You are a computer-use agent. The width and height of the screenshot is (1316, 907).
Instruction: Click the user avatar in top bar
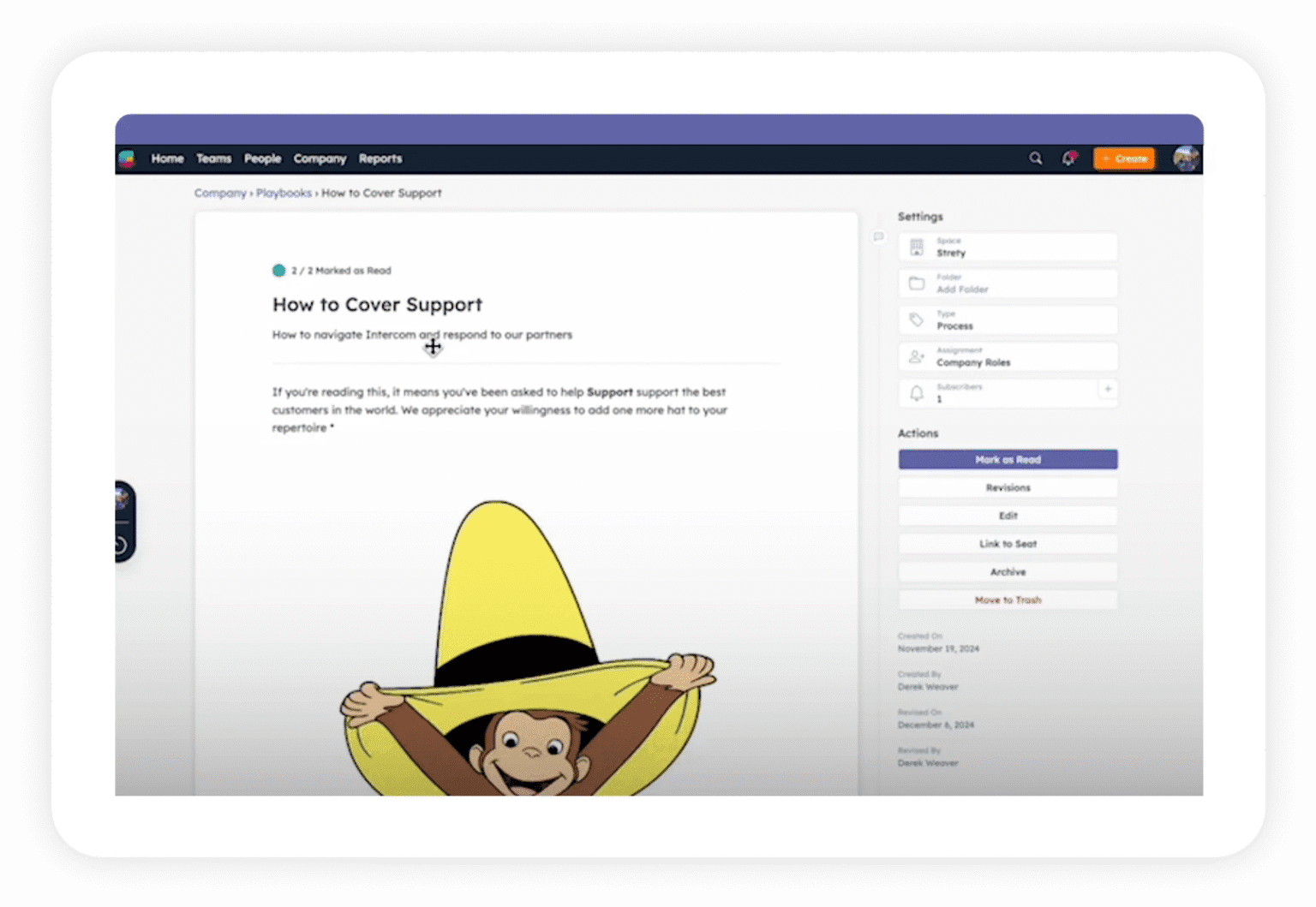click(1186, 158)
